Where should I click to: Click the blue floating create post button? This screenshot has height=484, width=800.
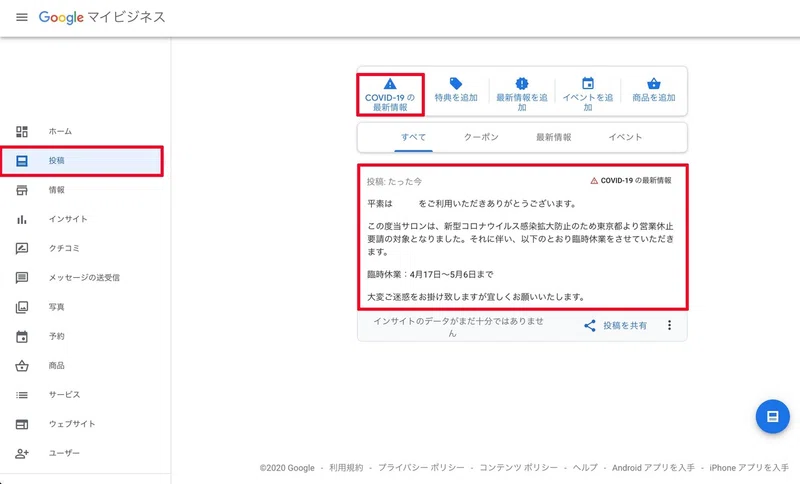pyautogui.click(x=772, y=416)
